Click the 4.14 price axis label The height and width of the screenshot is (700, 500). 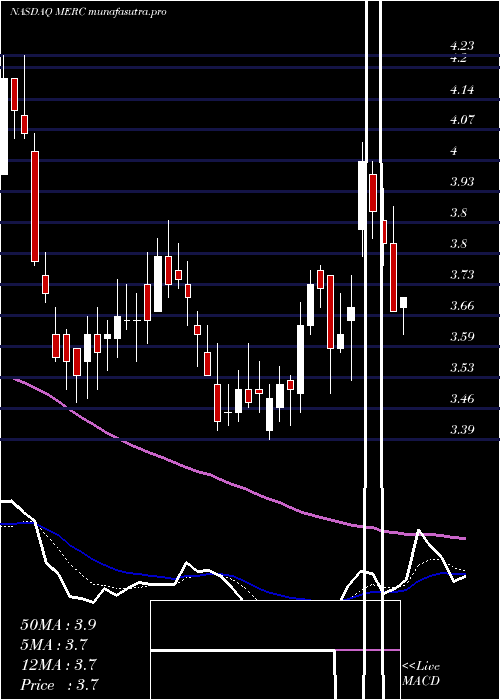point(462,90)
